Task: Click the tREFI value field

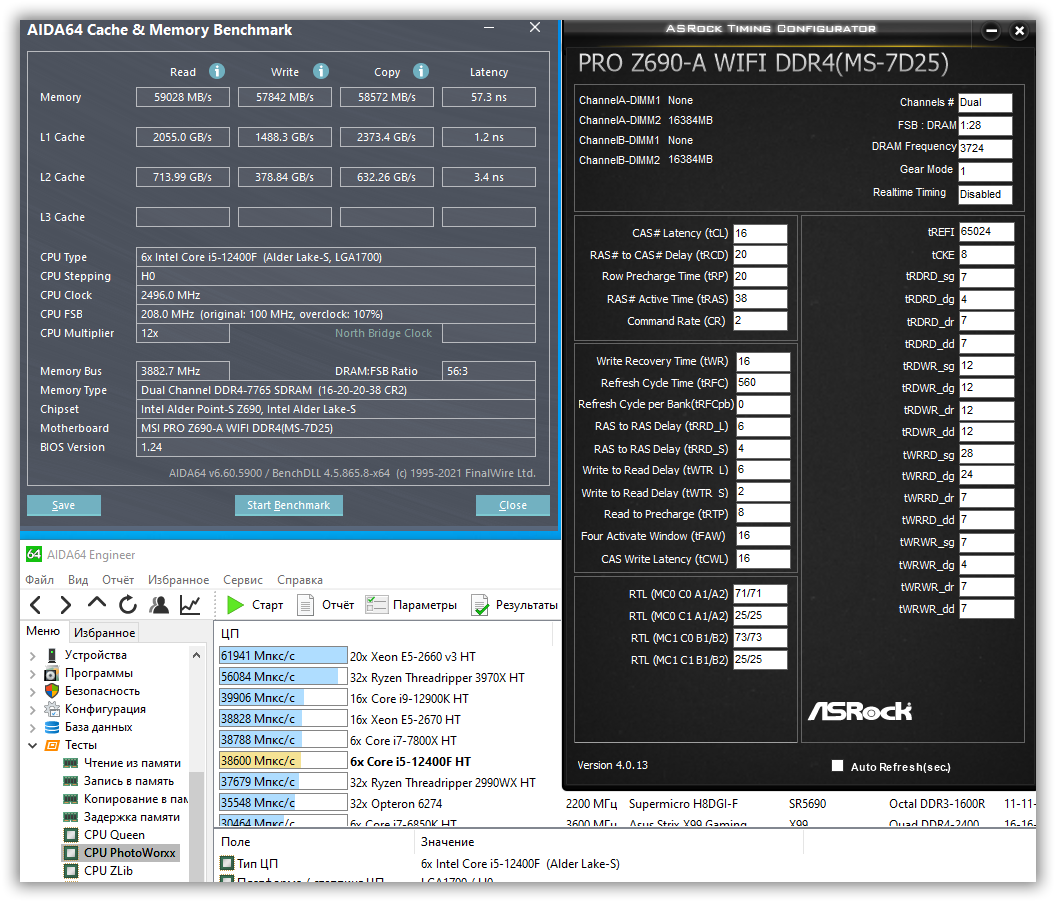Action: click(986, 232)
